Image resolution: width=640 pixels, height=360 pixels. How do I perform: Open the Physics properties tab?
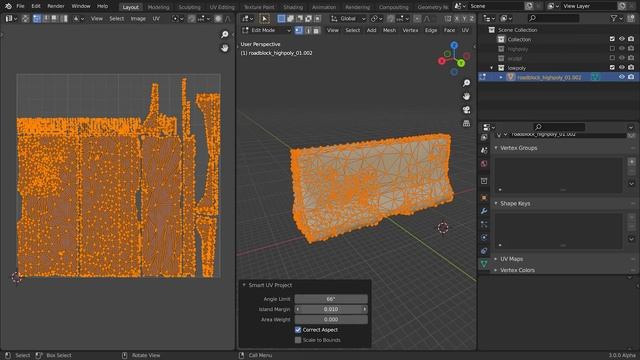[x=484, y=238]
